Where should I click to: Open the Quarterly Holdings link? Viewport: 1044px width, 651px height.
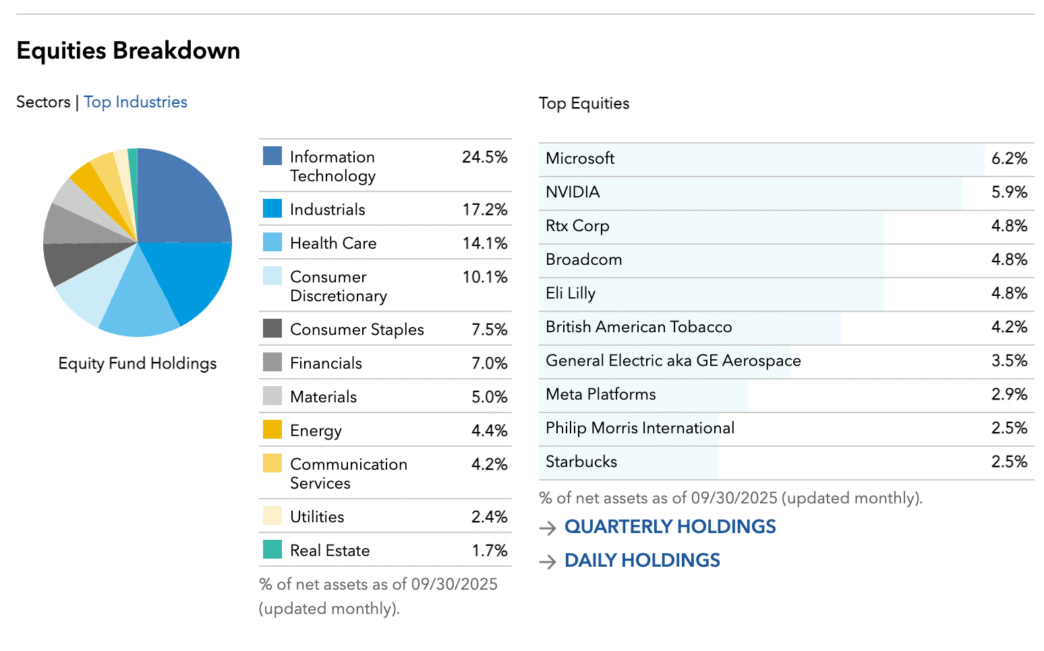tap(670, 527)
